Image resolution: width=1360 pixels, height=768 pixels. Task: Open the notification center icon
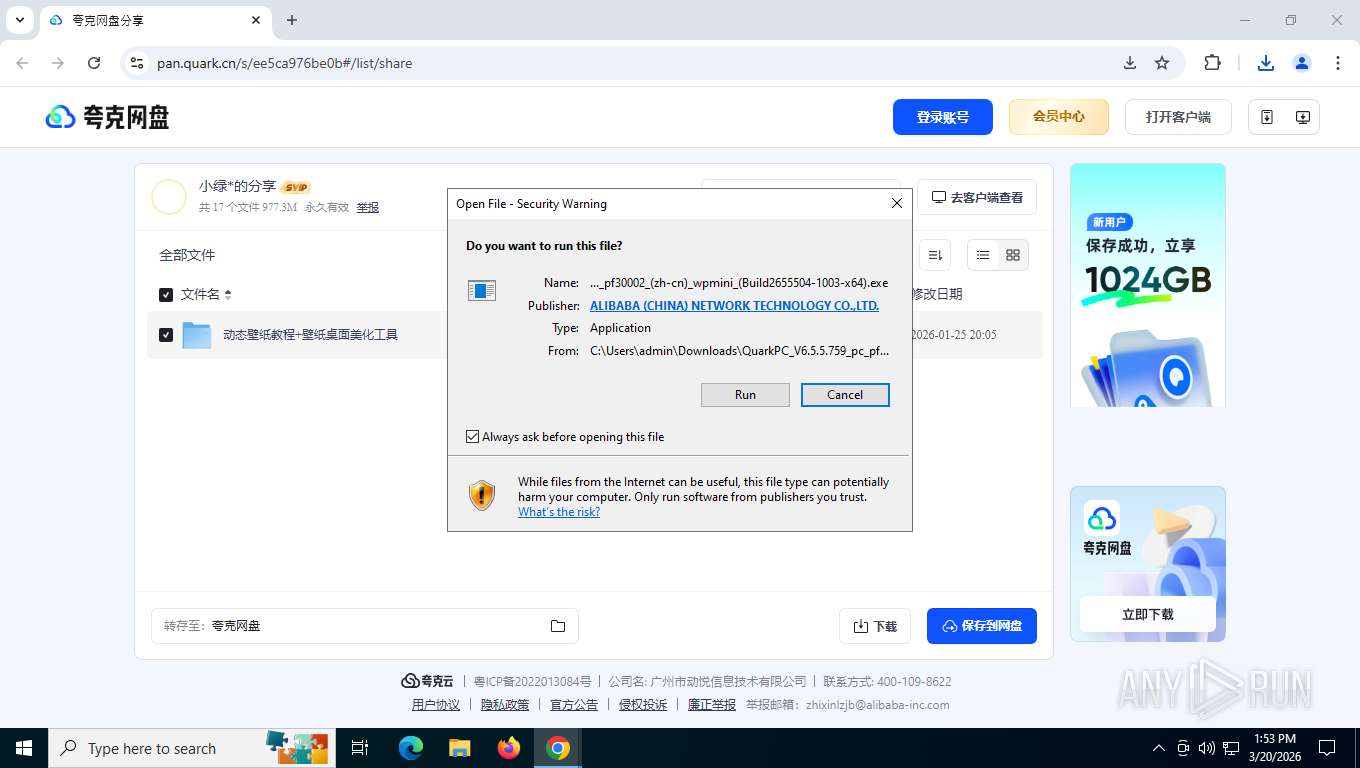tap(1327, 748)
